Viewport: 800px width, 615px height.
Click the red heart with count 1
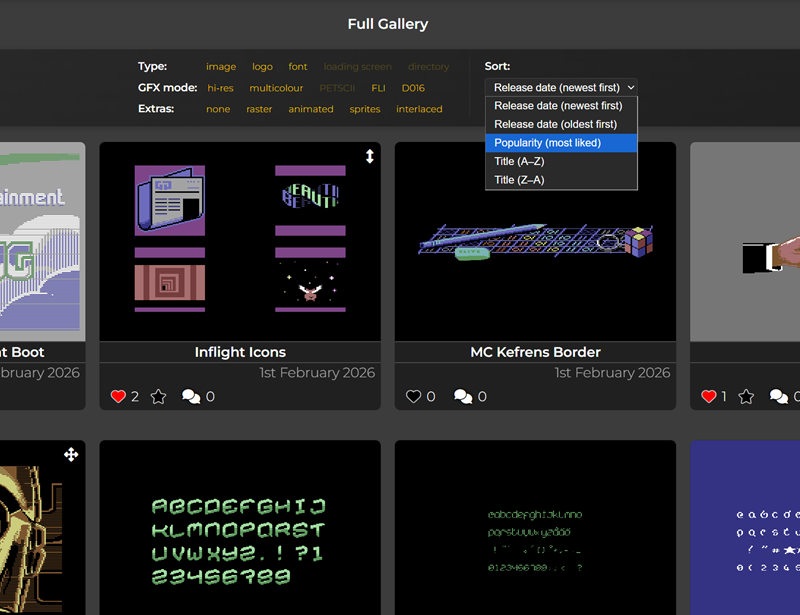709,397
